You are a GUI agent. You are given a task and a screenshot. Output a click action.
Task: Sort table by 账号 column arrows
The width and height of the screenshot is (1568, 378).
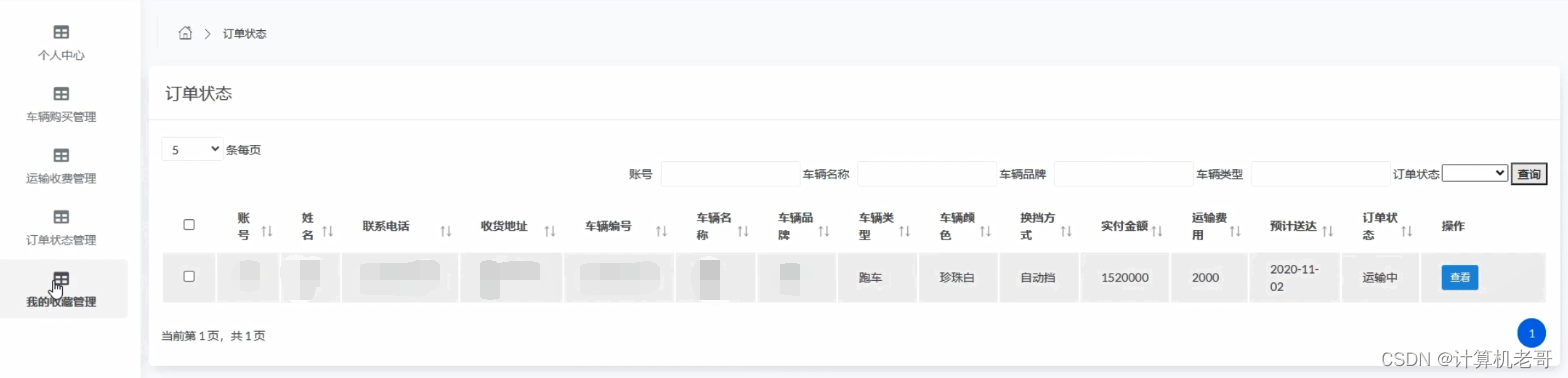[x=266, y=231]
